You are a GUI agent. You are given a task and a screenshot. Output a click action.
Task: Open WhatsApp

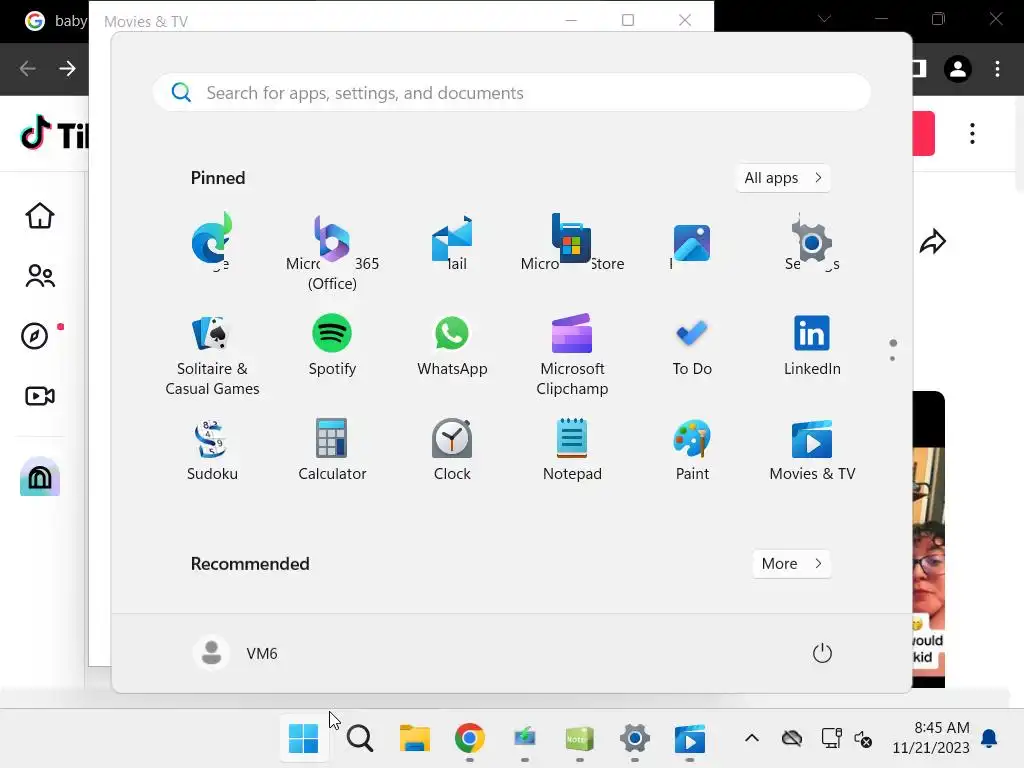click(452, 346)
